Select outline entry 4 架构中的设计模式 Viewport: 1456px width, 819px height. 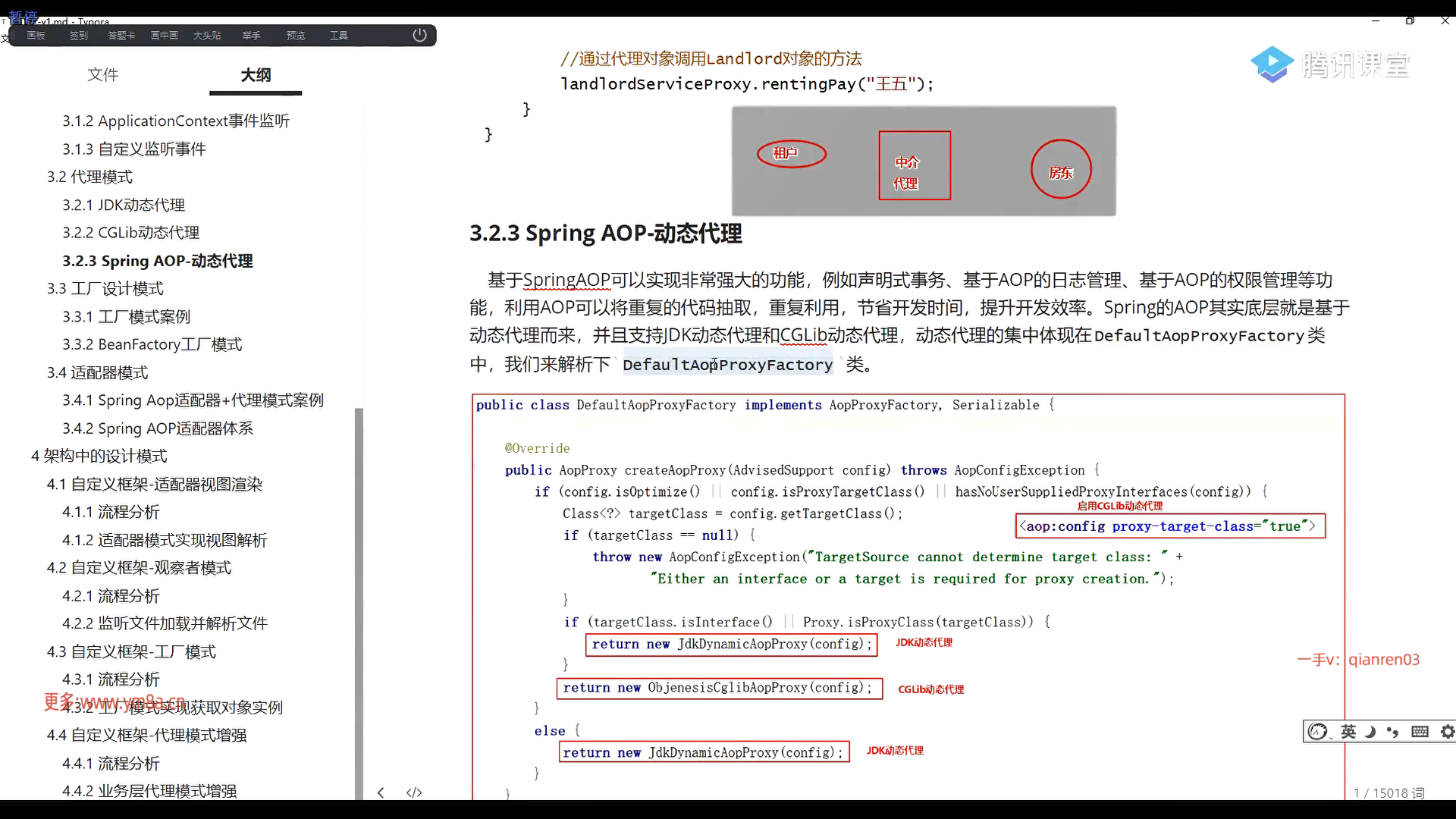(99, 456)
